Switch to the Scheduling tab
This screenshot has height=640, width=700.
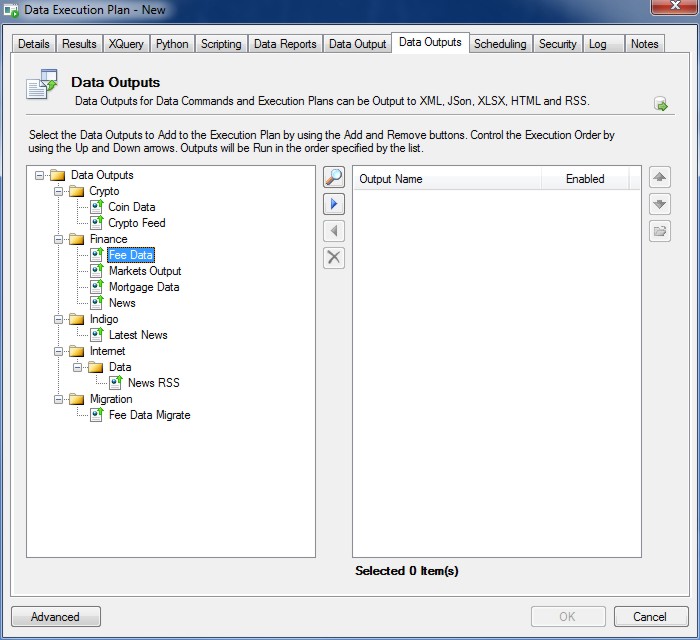coord(499,44)
